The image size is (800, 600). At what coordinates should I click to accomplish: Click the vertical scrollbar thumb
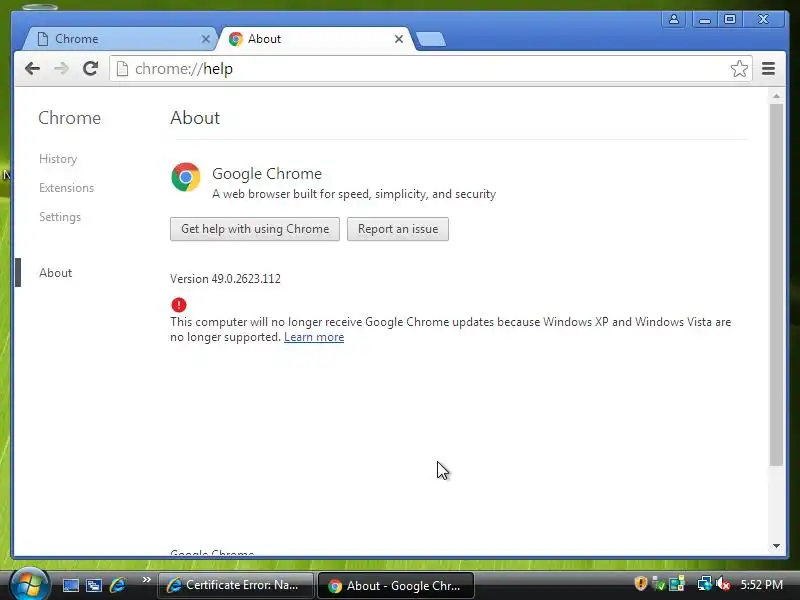pos(776,285)
